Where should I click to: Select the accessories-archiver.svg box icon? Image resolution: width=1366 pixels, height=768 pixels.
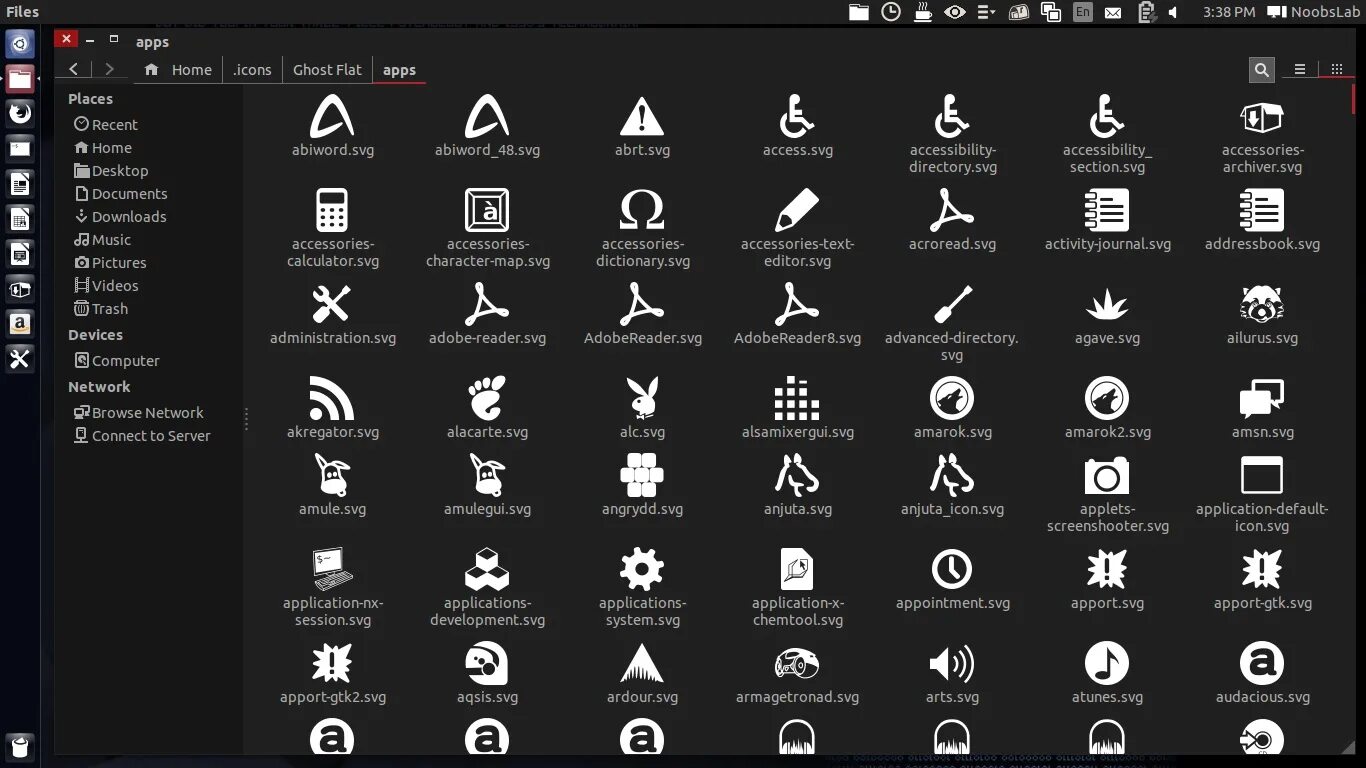pyautogui.click(x=1262, y=117)
